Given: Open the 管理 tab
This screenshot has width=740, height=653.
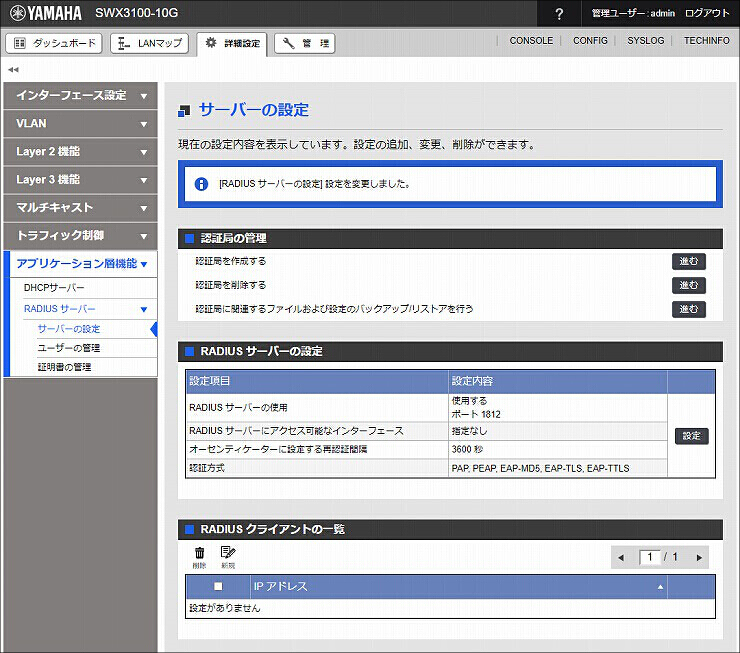Looking at the screenshot, I should [x=305, y=43].
